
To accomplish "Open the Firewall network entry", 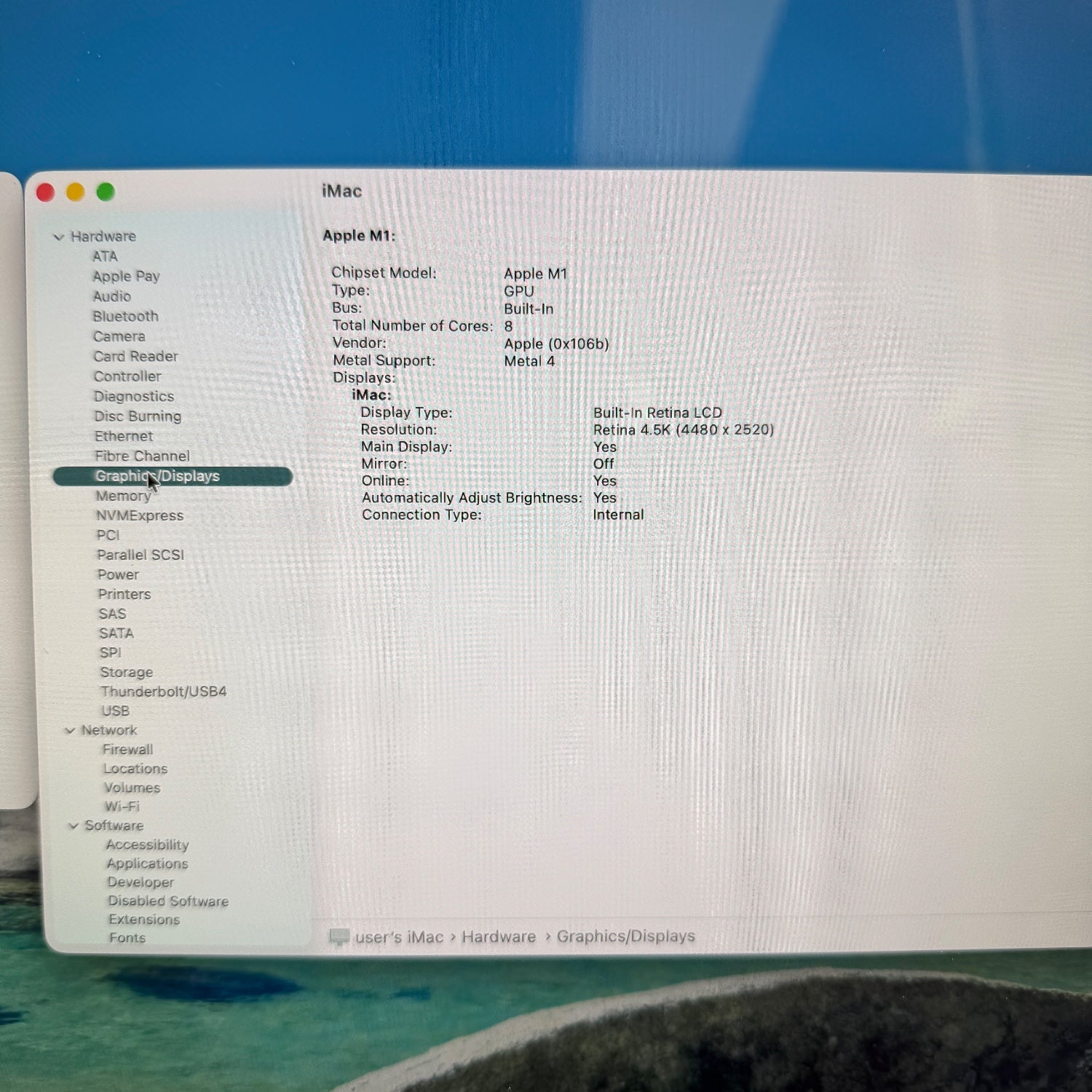I will tap(127, 749).
